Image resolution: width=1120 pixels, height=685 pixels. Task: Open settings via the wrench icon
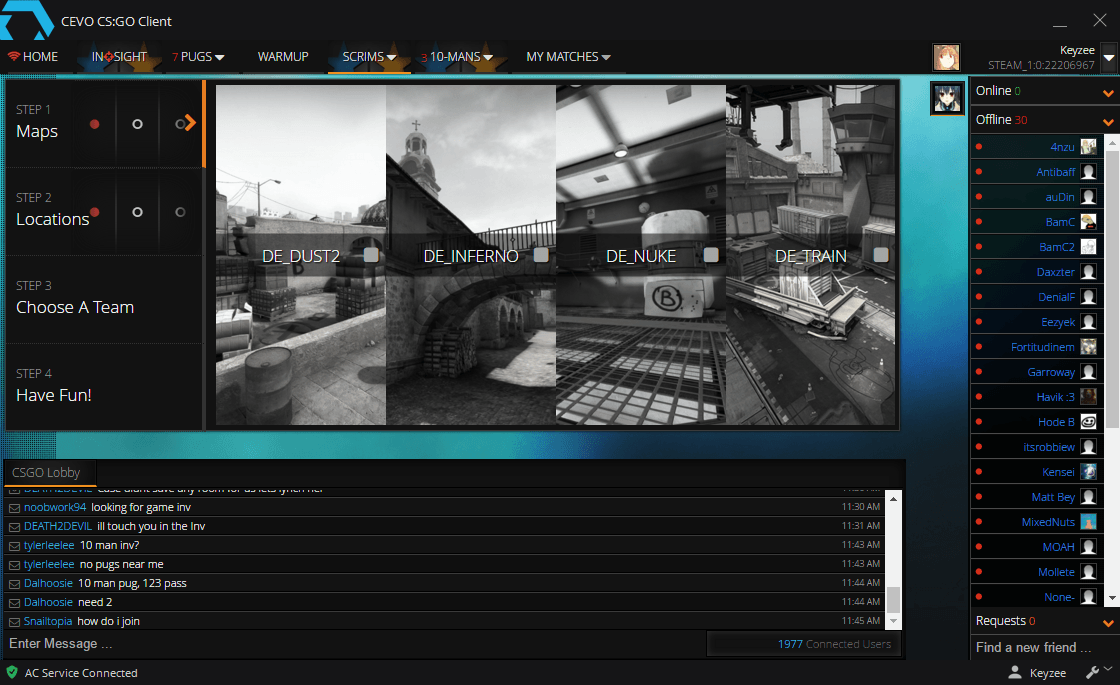(1092, 672)
